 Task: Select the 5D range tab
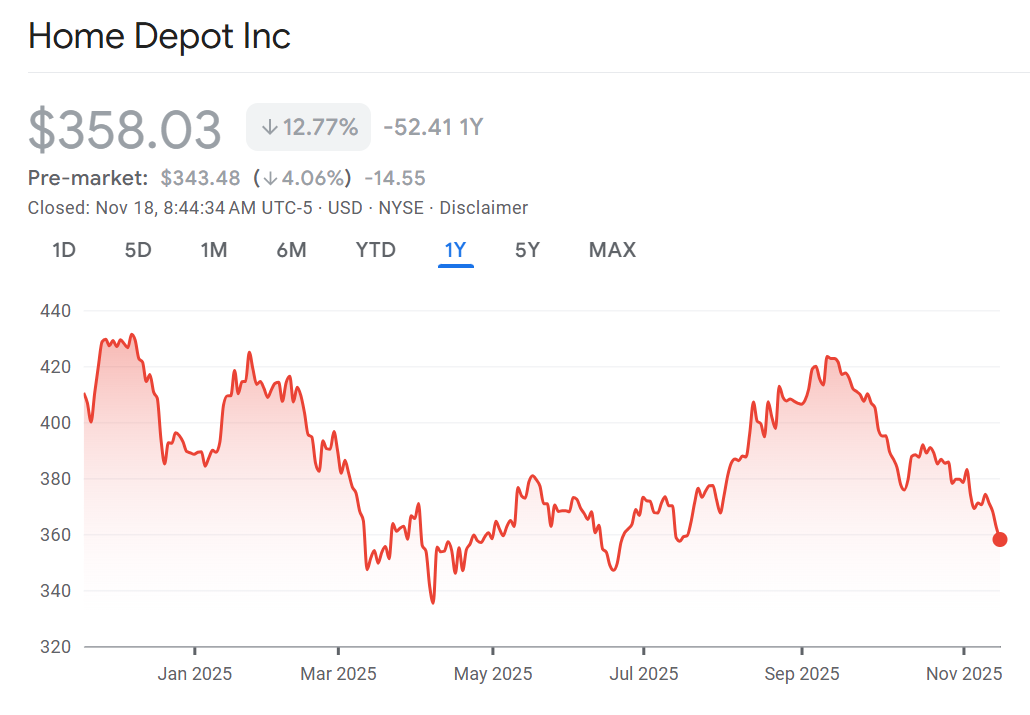pyautogui.click(x=138, y=250)
